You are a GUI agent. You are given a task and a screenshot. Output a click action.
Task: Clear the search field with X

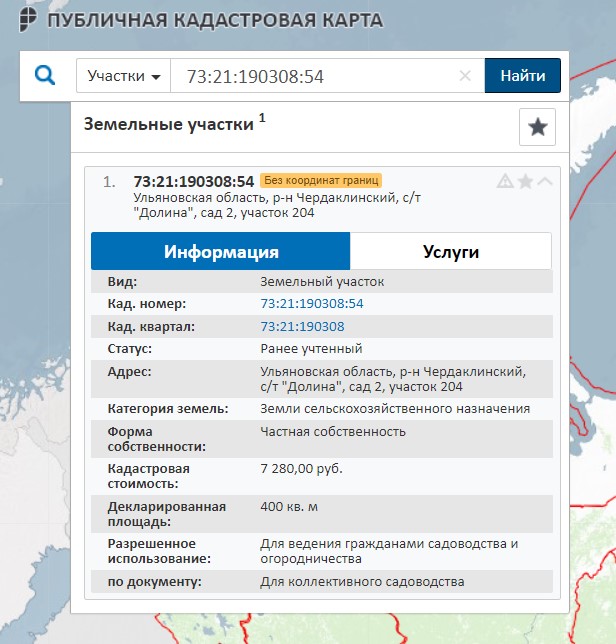tap(465, 76)
